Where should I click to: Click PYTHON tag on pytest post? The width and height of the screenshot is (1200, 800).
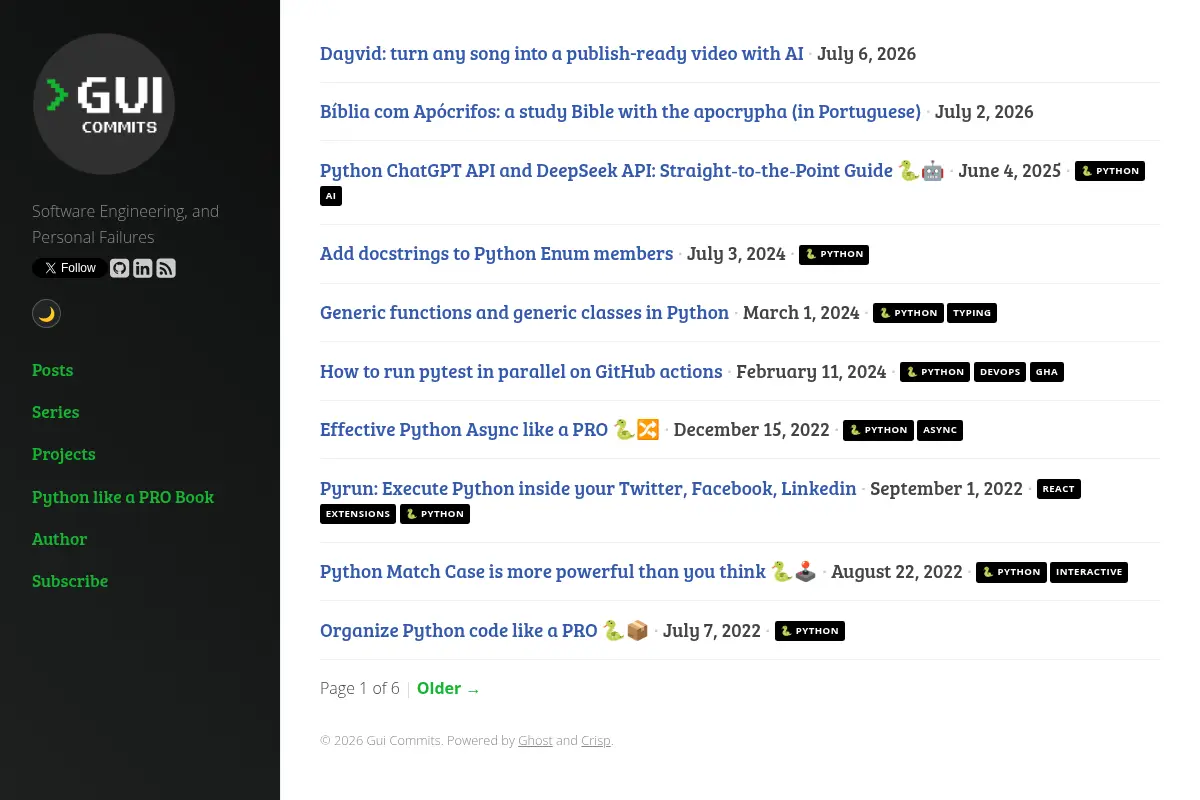tap(935, 372)
